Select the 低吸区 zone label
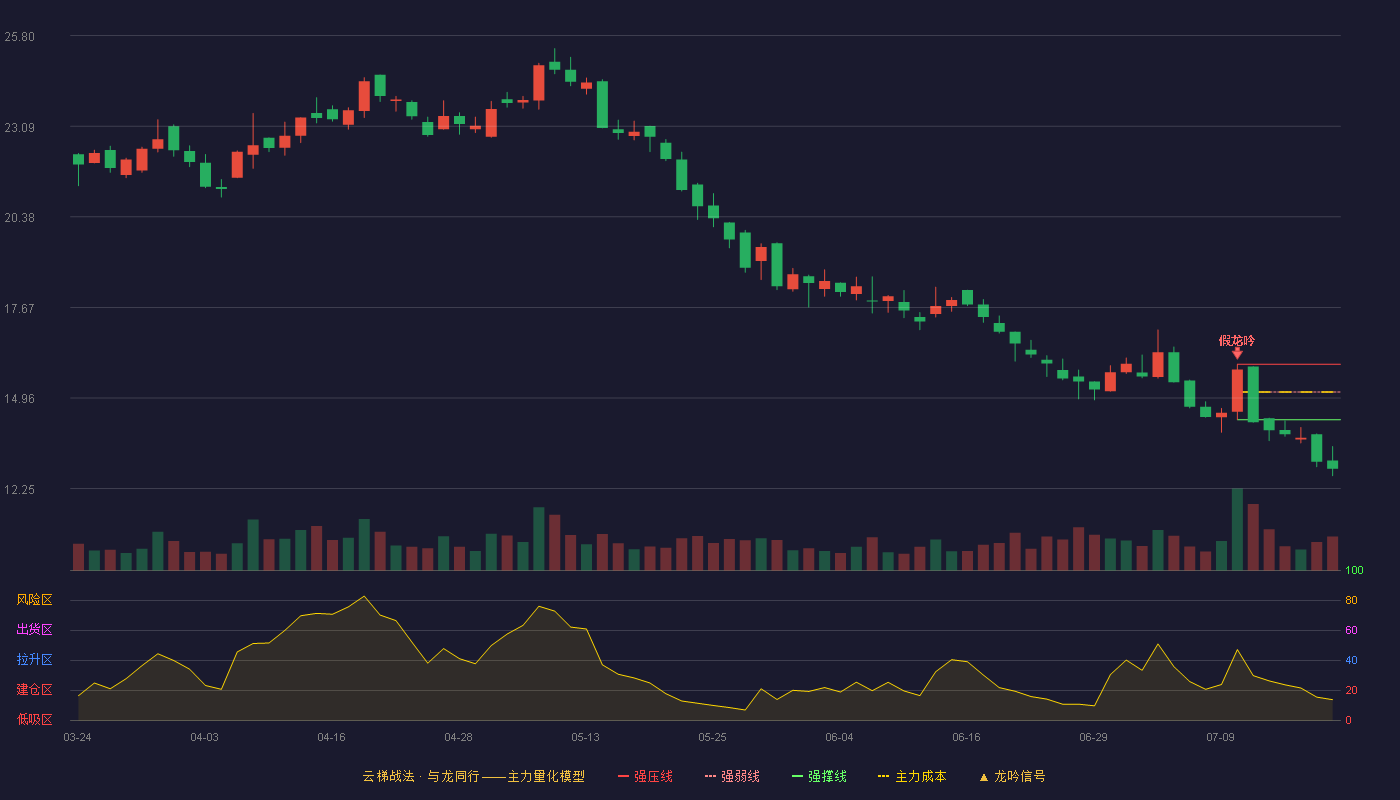1400x800 pixels. click(x=34, y=719)
